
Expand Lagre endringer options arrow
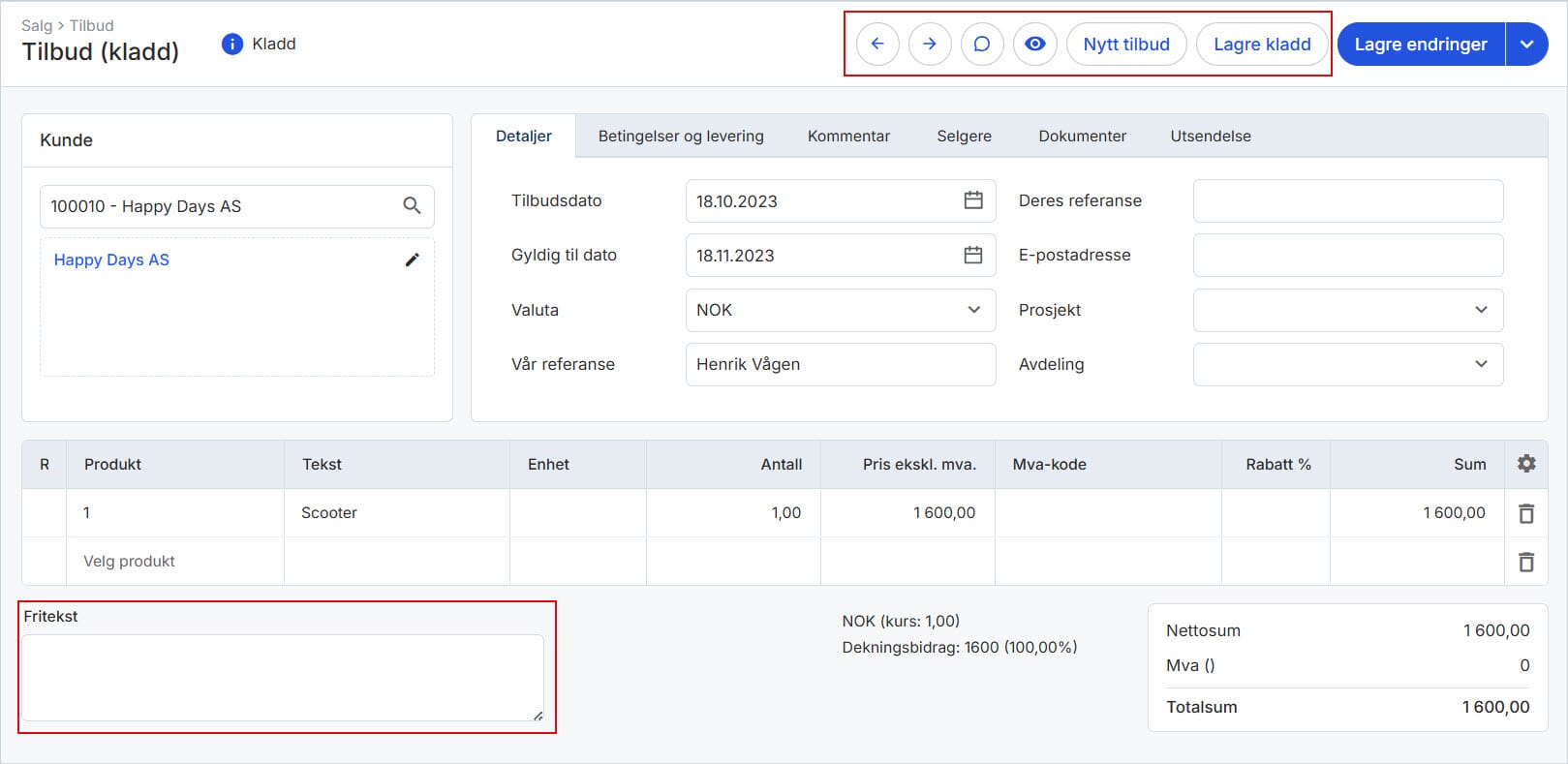tap(1527, 45)
